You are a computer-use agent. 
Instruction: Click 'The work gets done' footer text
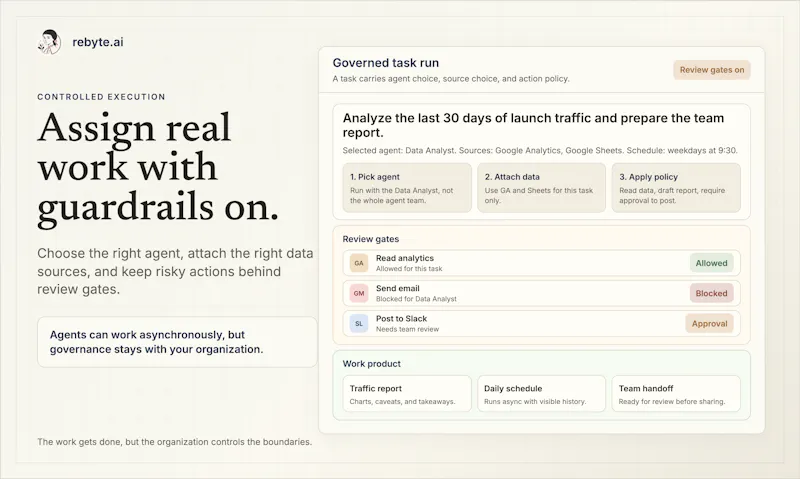(x=174, y=442)
